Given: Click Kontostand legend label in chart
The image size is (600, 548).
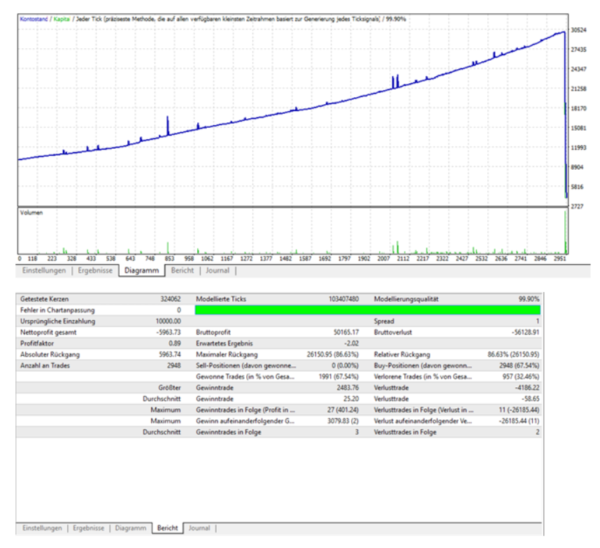Looking at the screenshot, I should tap(34, 19).
